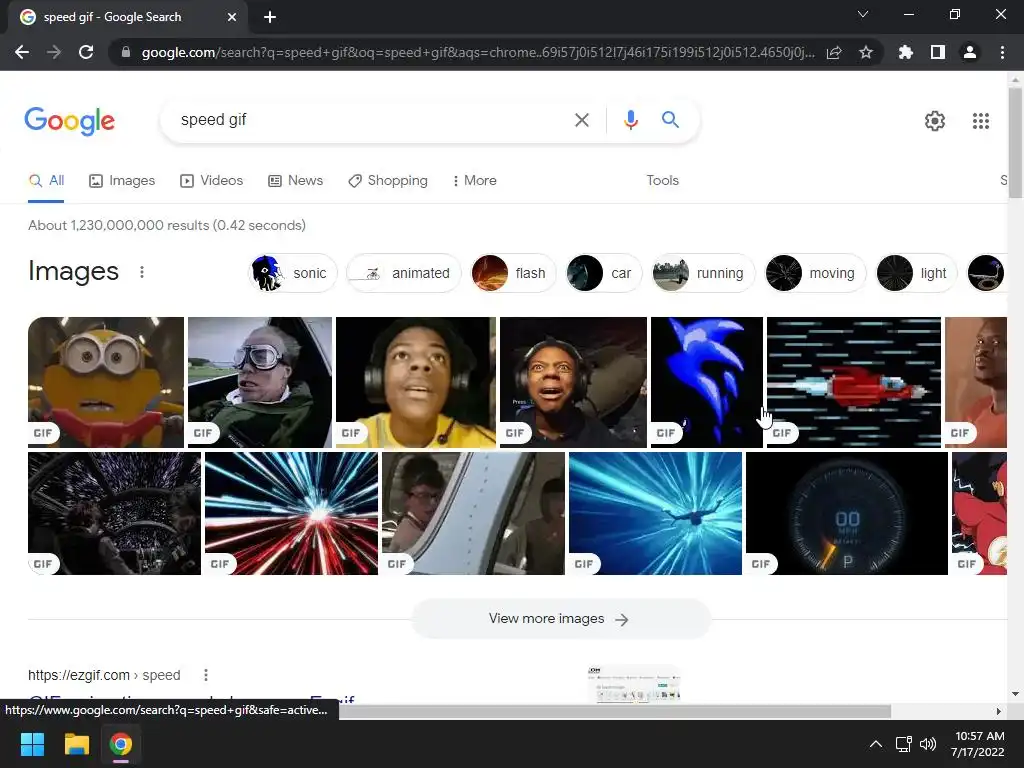Open ezgif.com speed result link

(x=104, y=675)
